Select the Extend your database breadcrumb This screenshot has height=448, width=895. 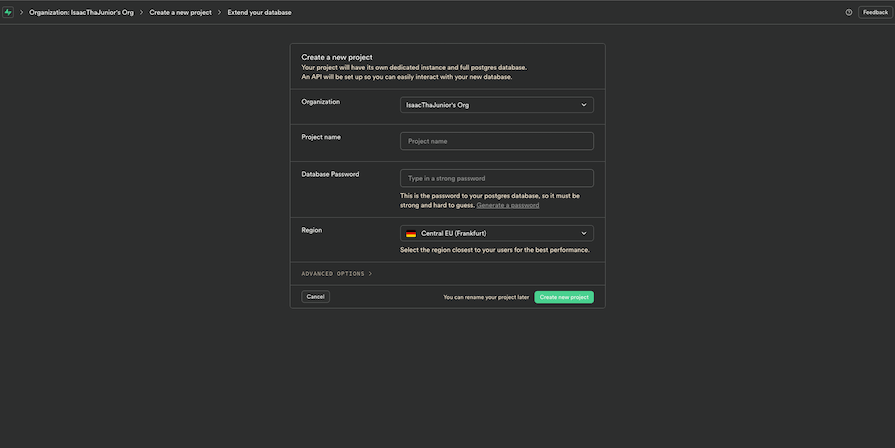[x=261, y=12]
